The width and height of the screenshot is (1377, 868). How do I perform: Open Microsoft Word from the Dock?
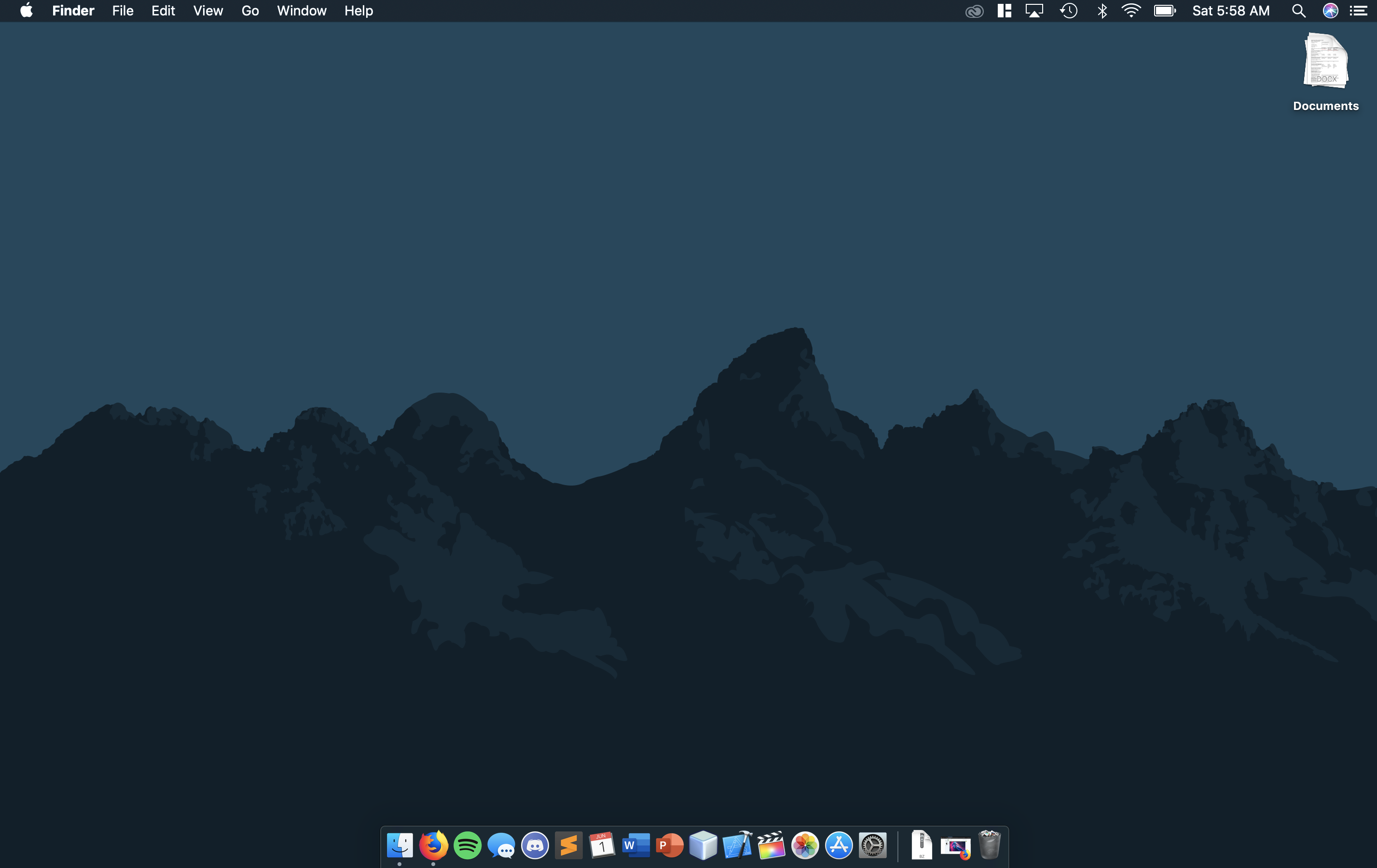tap(636, 845)
